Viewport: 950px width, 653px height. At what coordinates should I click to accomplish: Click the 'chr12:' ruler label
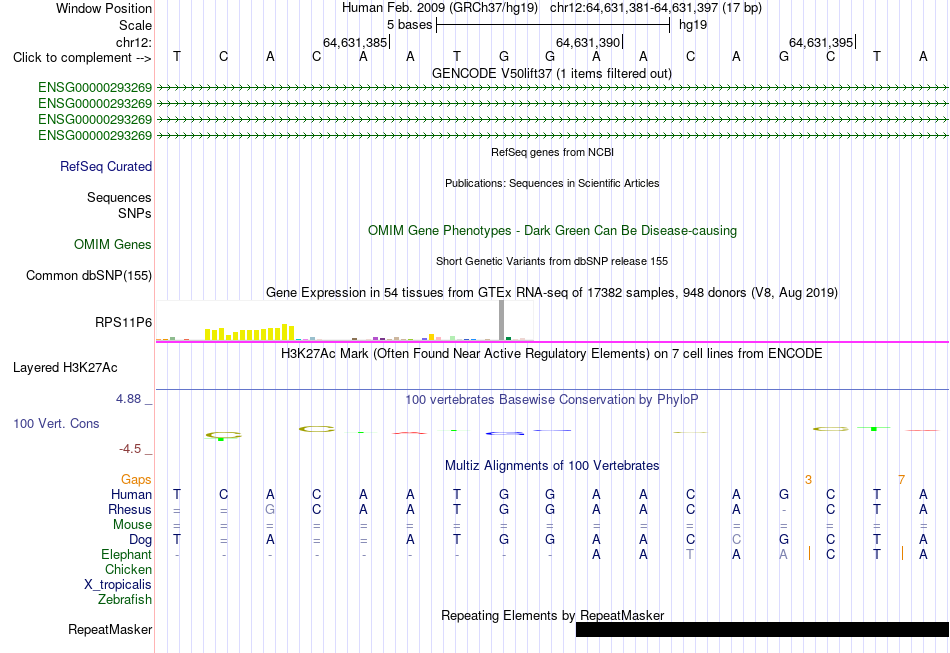pyautogui.click(x=134, y=42)
